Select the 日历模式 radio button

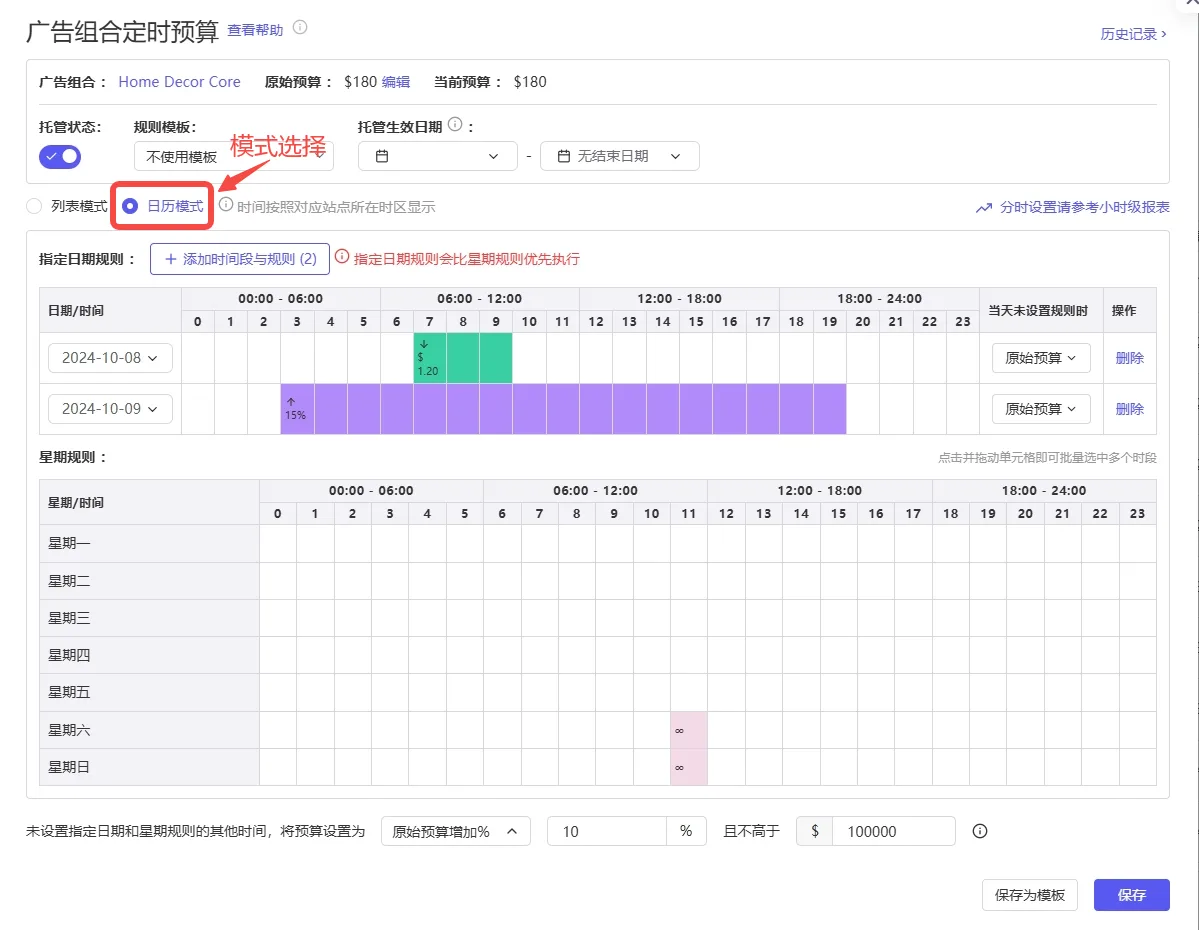coord(130,206)
